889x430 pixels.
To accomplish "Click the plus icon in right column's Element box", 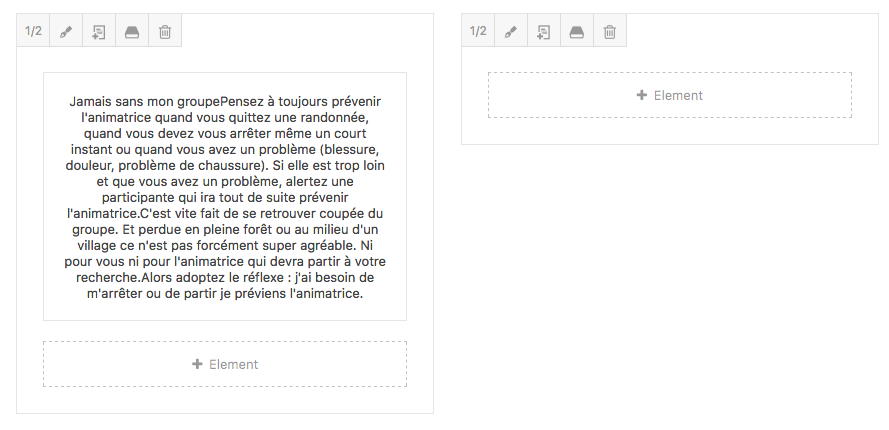I will [x=641, y=95].
